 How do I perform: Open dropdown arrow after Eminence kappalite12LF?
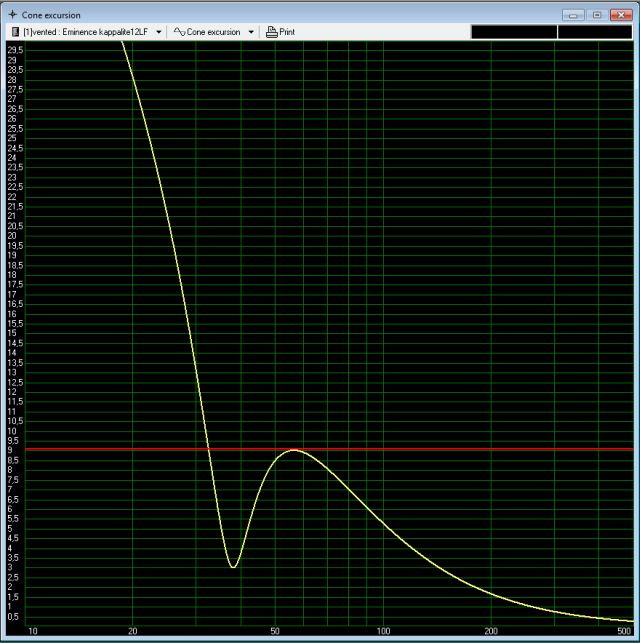tap(159, 32)
